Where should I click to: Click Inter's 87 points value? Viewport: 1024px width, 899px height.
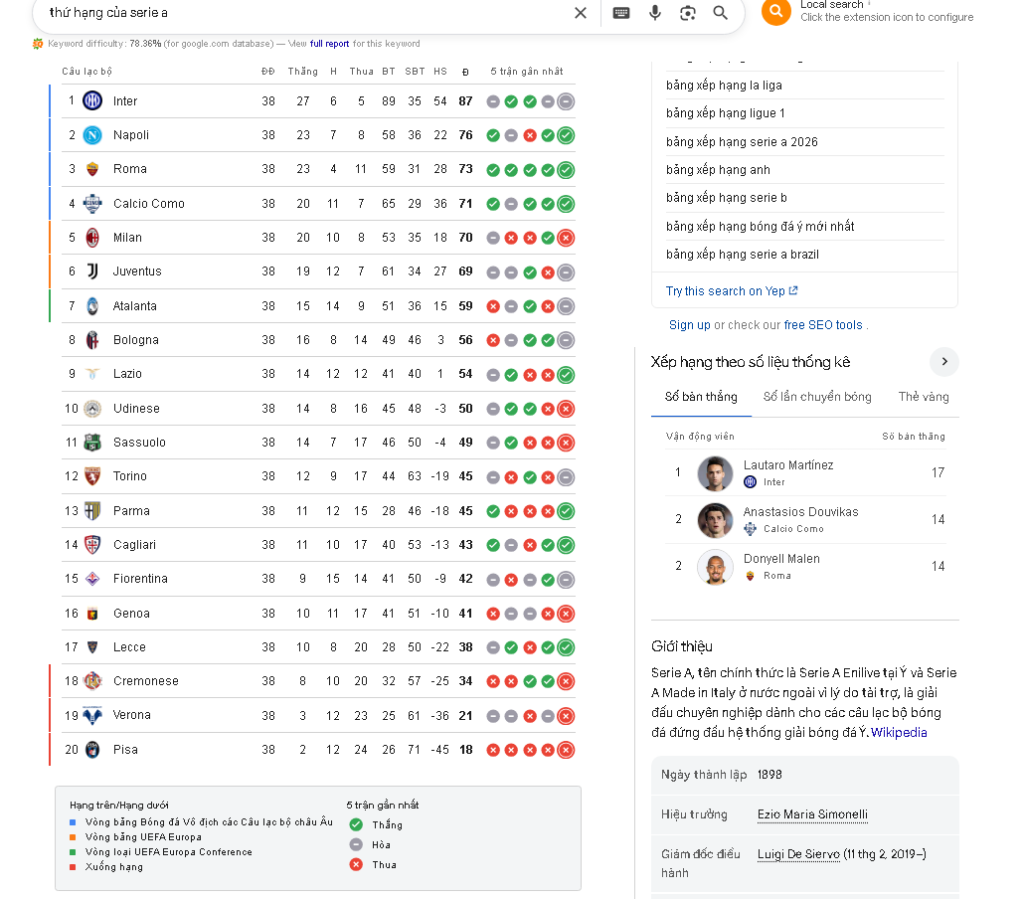pyautogui.click(x=465, y=101)
